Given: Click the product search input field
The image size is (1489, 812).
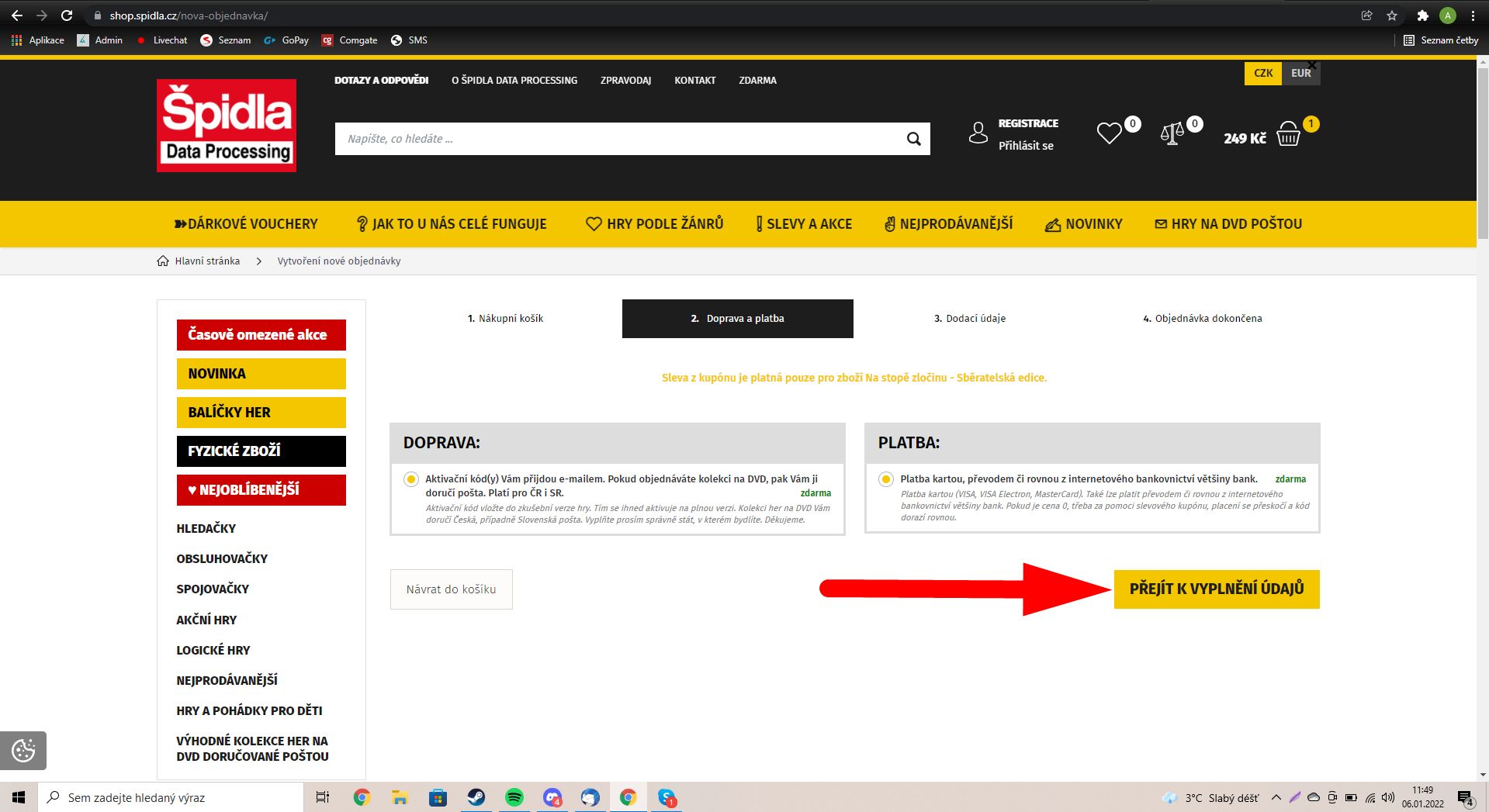Looking at the screenshot, I should pos(617,139).
